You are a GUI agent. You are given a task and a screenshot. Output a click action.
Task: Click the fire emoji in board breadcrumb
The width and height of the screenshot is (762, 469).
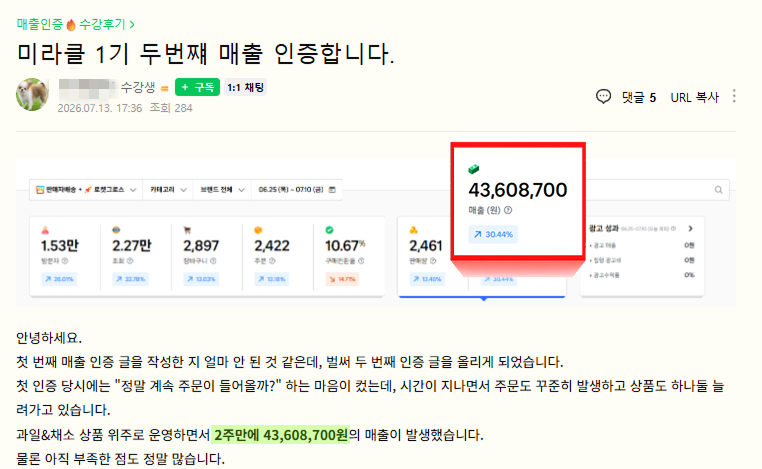(x=71, y=24)
